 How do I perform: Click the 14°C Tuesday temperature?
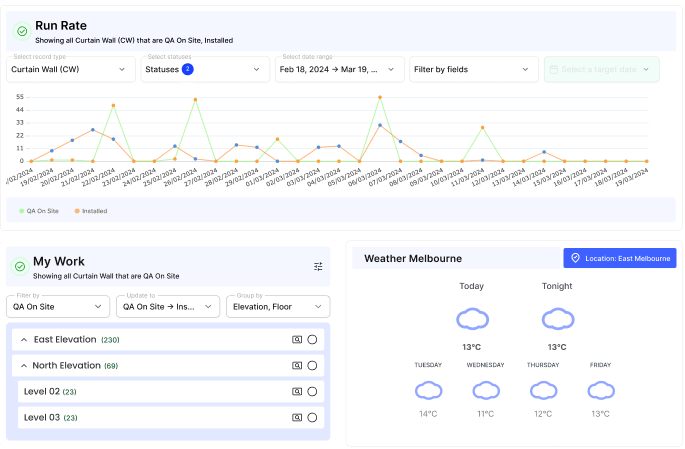(428, 414)
